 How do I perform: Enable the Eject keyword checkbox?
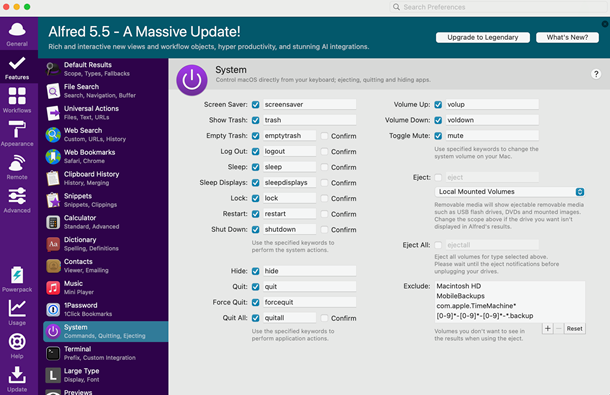(438, 177)
